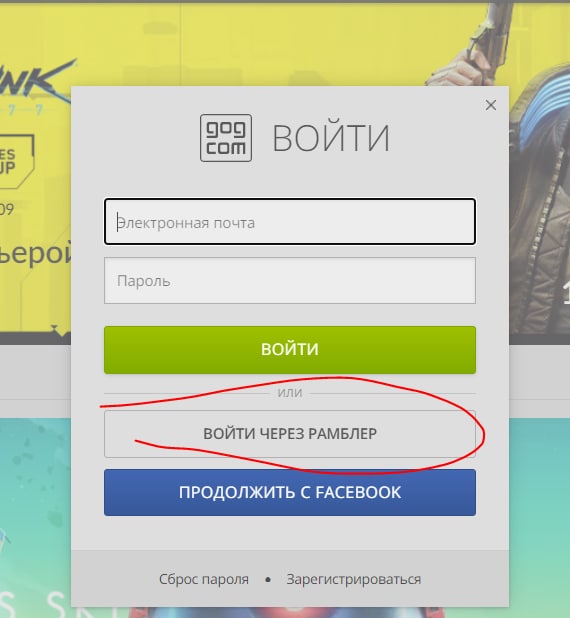Open the Сброс пароля link
The width and height of the screenshot is (570, 618).
(204, 579)
